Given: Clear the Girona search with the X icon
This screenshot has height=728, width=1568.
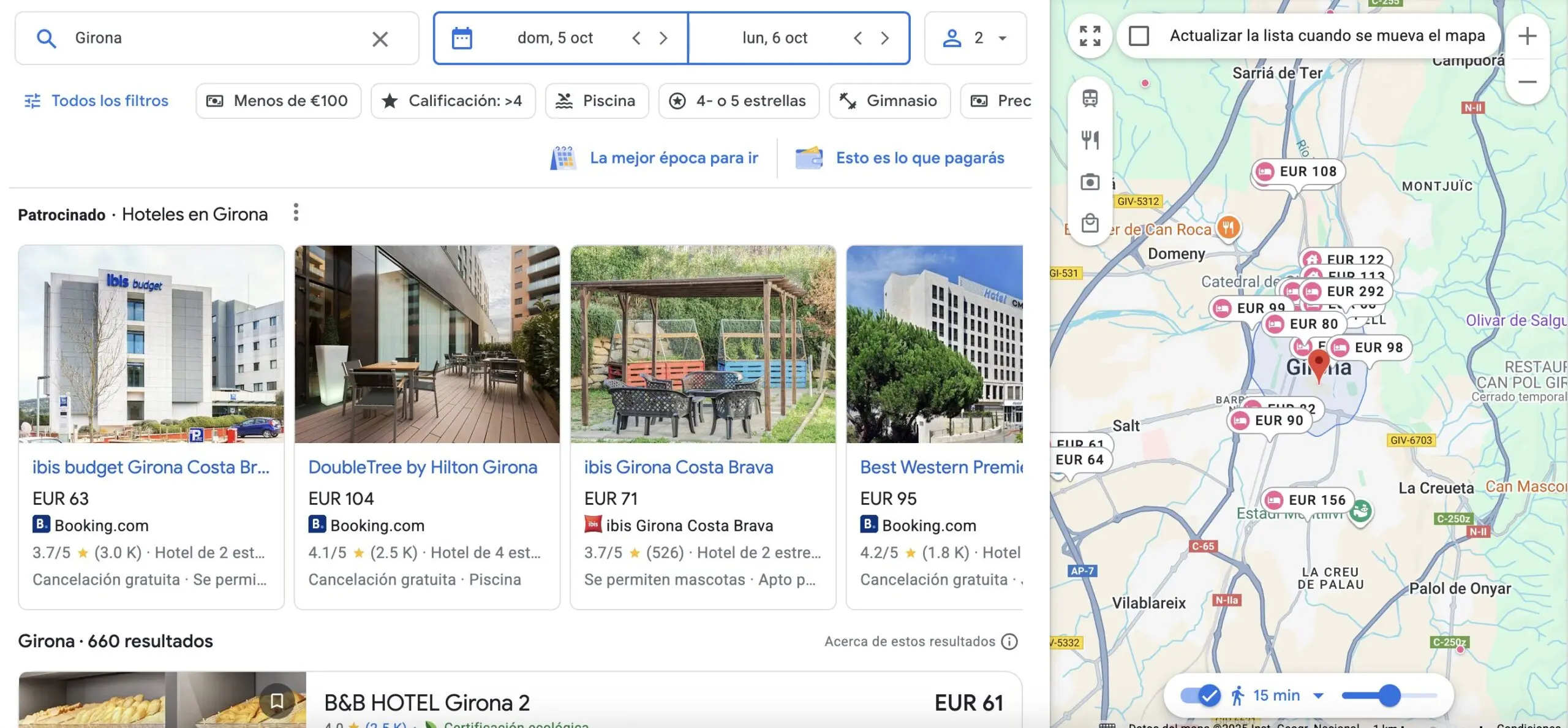Looking at the screenshot, I should [x=380, y=38].
